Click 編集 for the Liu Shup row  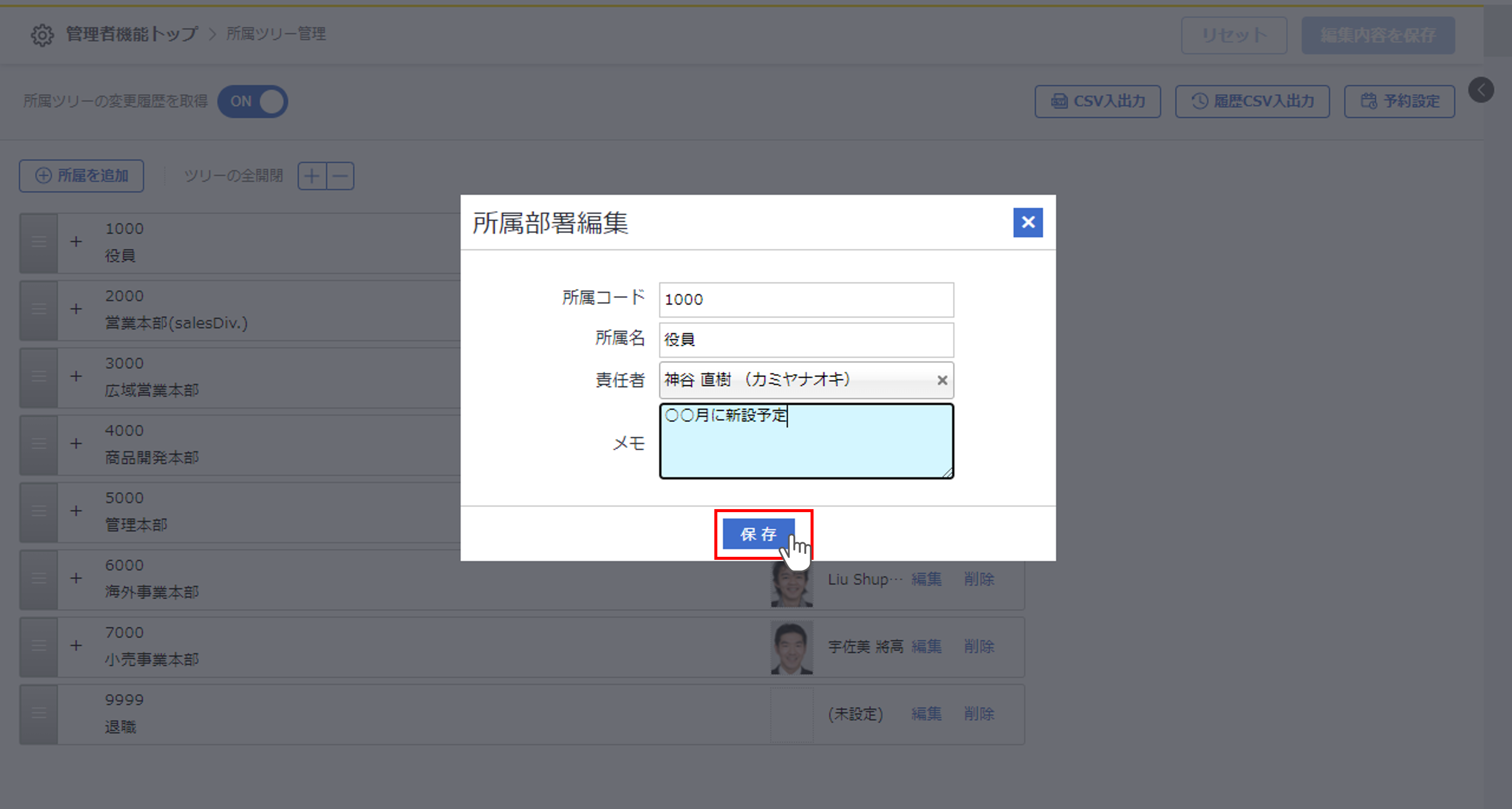coord(926,580)
